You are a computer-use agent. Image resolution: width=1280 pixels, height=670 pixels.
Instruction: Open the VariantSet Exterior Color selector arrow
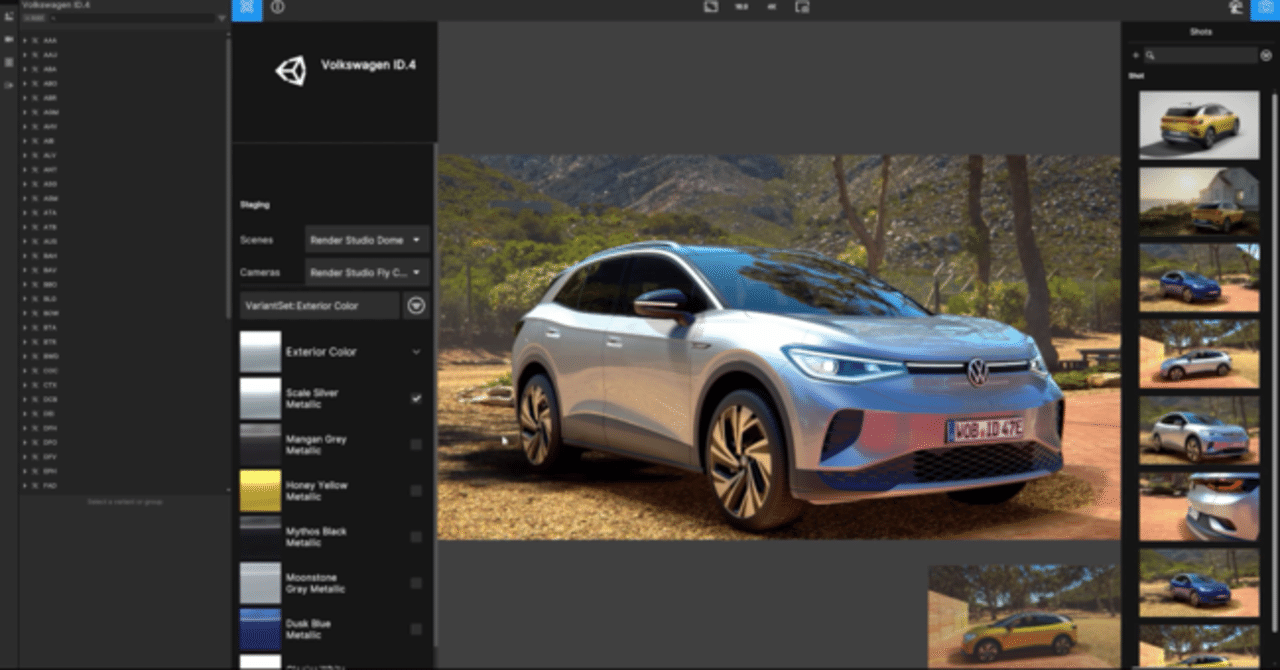pyautogui.click(x=417, y=305)
